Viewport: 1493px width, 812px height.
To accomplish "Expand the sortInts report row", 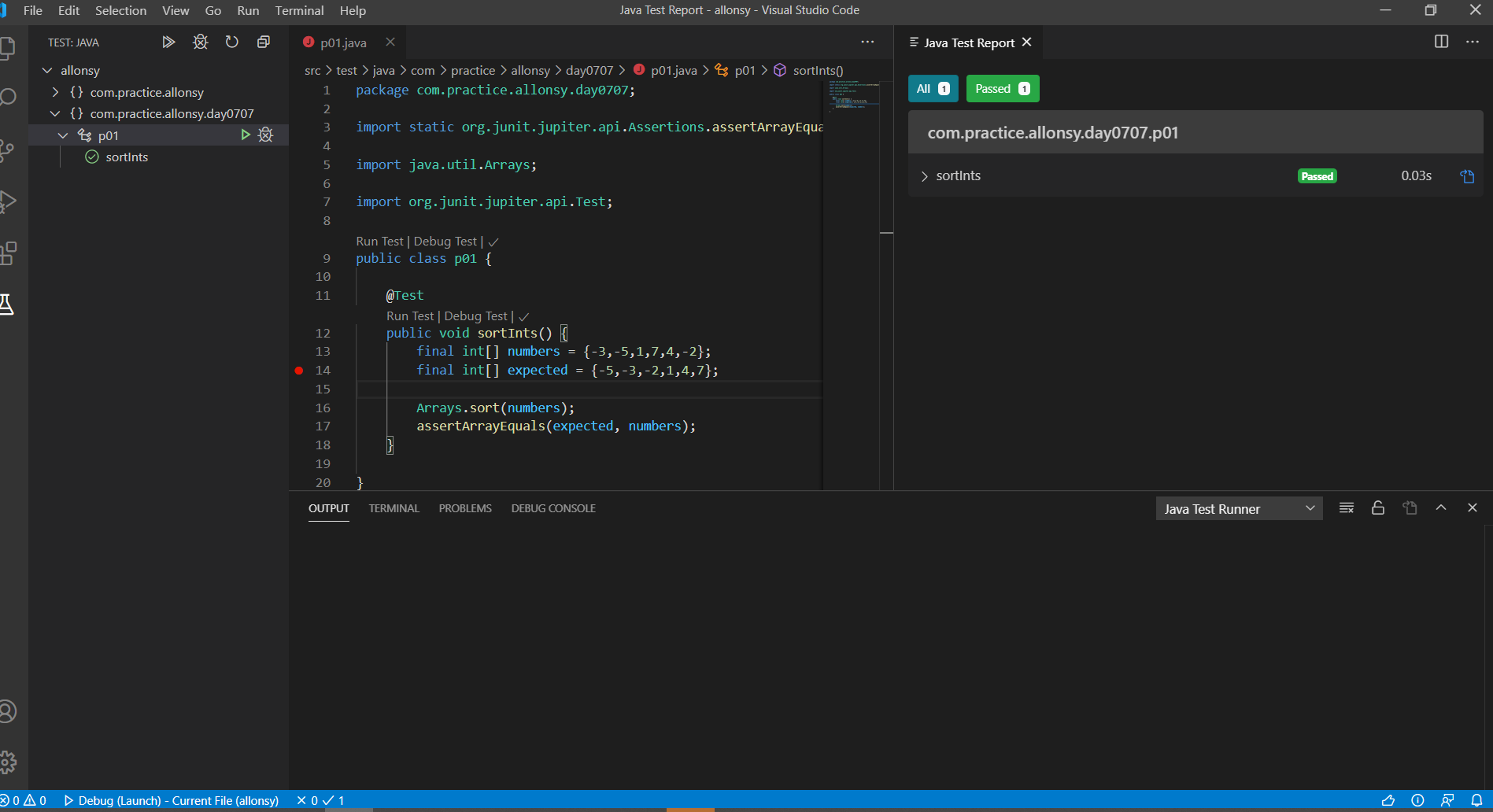I will pos(925,176).
